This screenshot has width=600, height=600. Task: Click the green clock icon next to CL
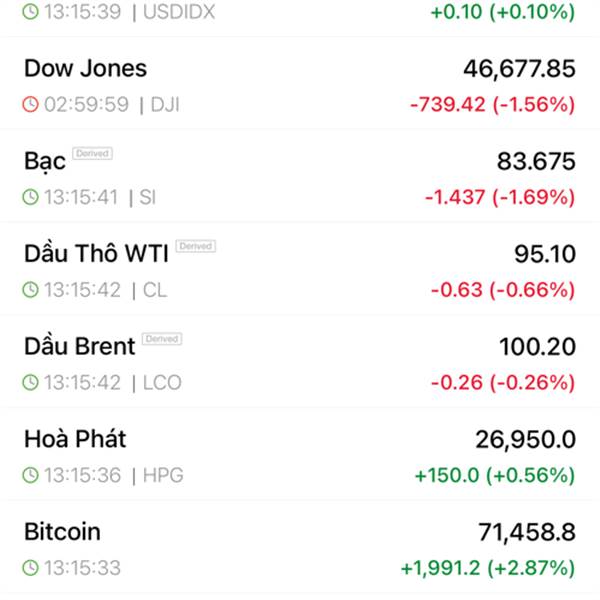(30, 290)
